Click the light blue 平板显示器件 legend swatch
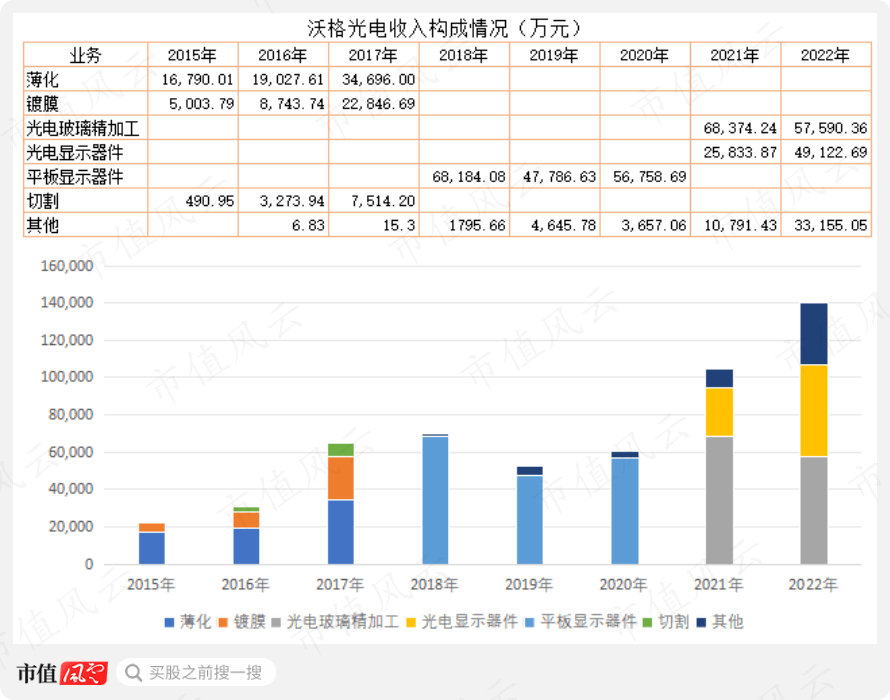This screenshot has height=700, width=890. (x=530, y=623)
